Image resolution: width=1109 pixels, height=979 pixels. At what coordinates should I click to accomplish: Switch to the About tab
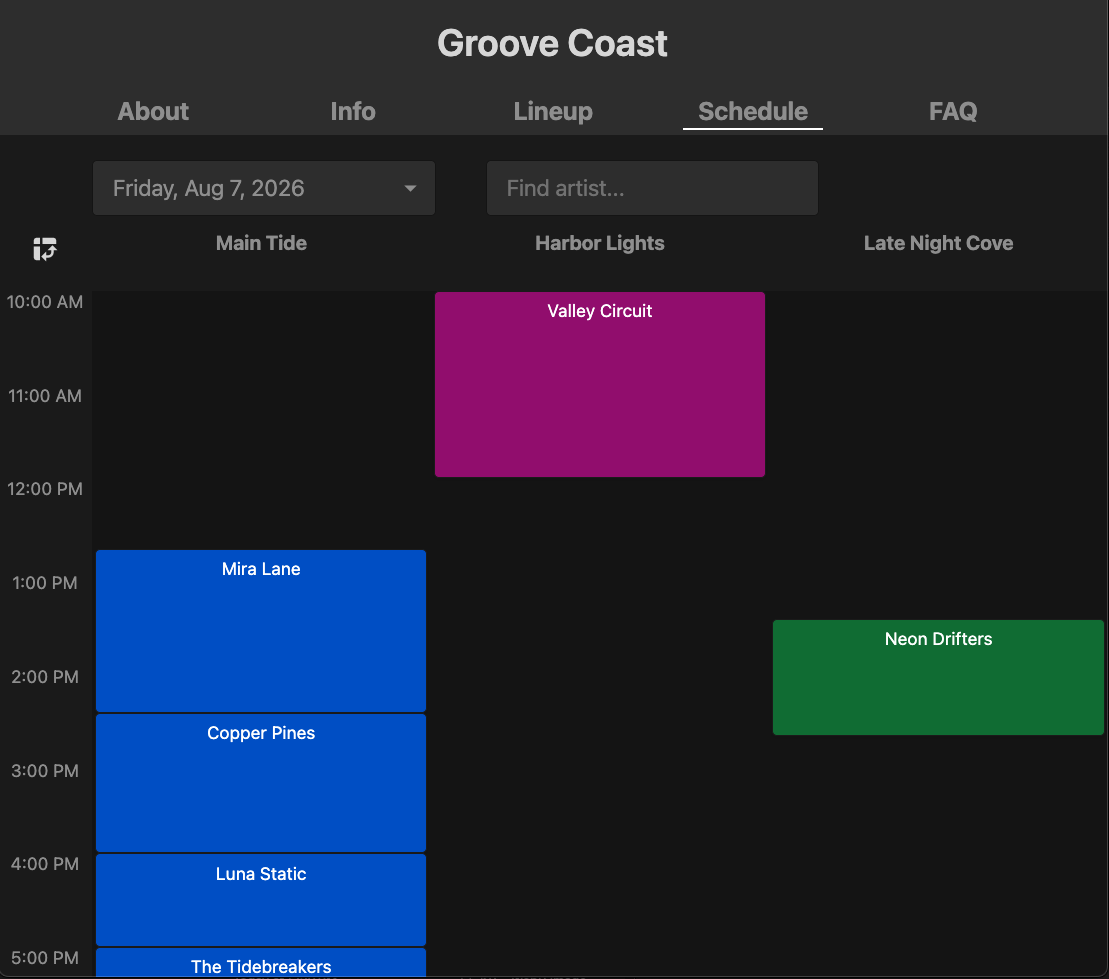pos(153,111)
